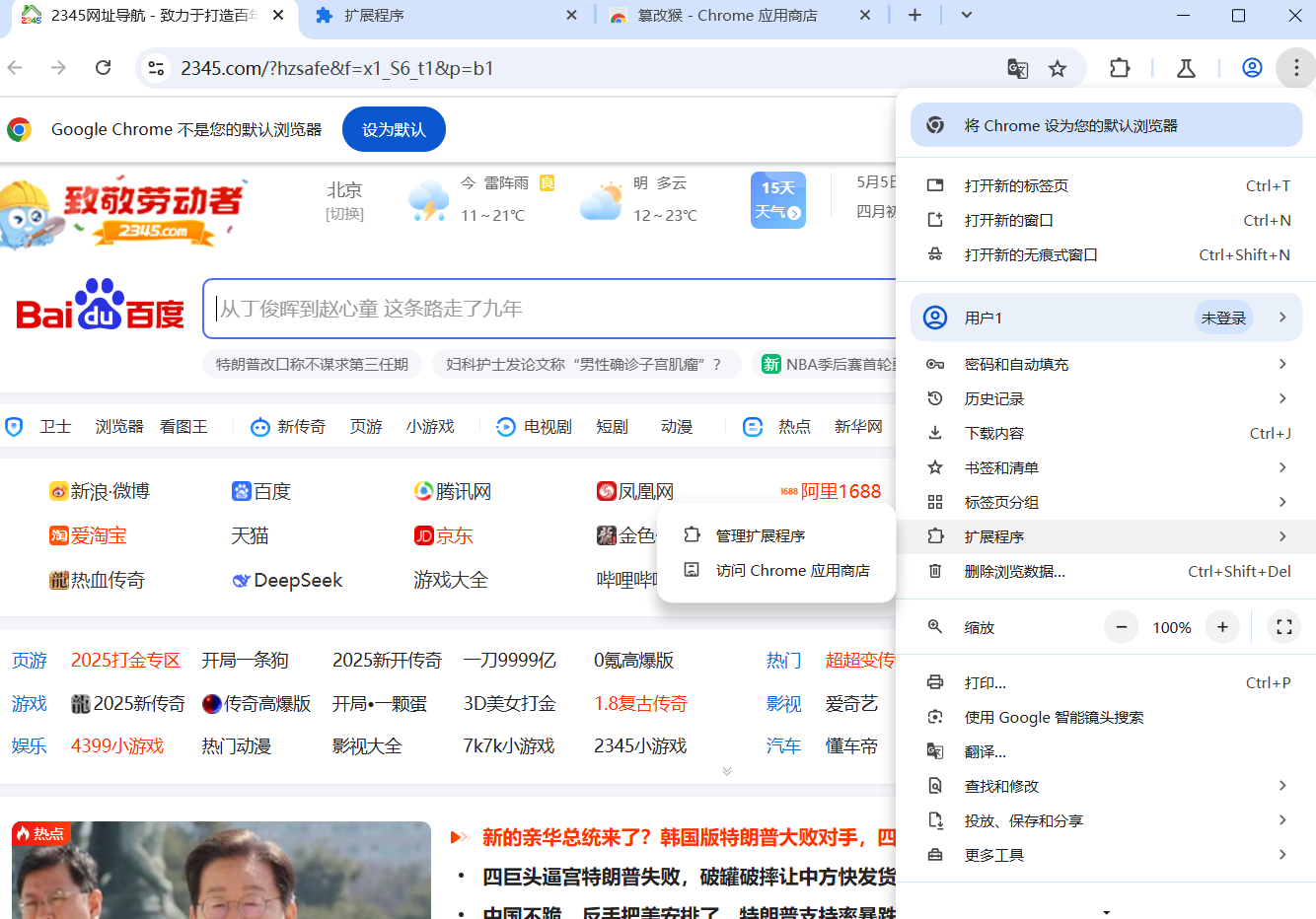Screen dimensions: 1316x919
Task: Click the browser back arrow
Action: (15, 68)
